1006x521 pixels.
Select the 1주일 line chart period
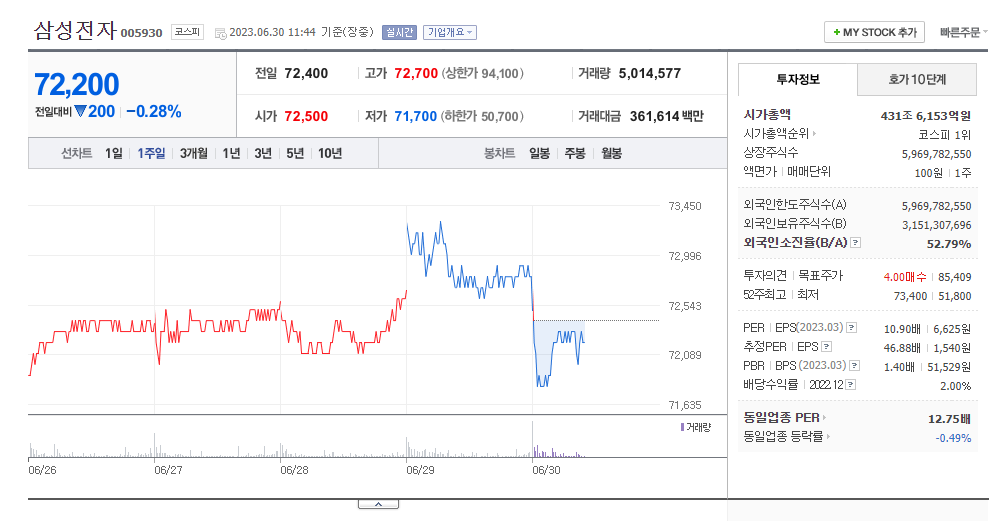(x=151, y=153)
